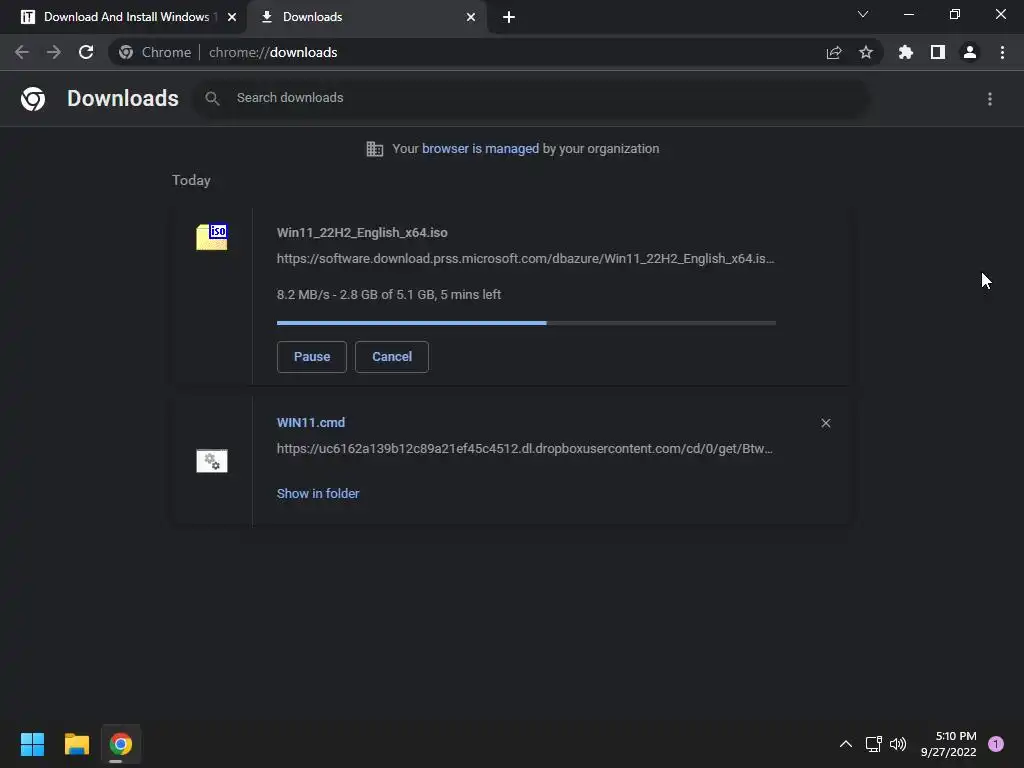Open the volume speaker tray icon

pos(899,744)
